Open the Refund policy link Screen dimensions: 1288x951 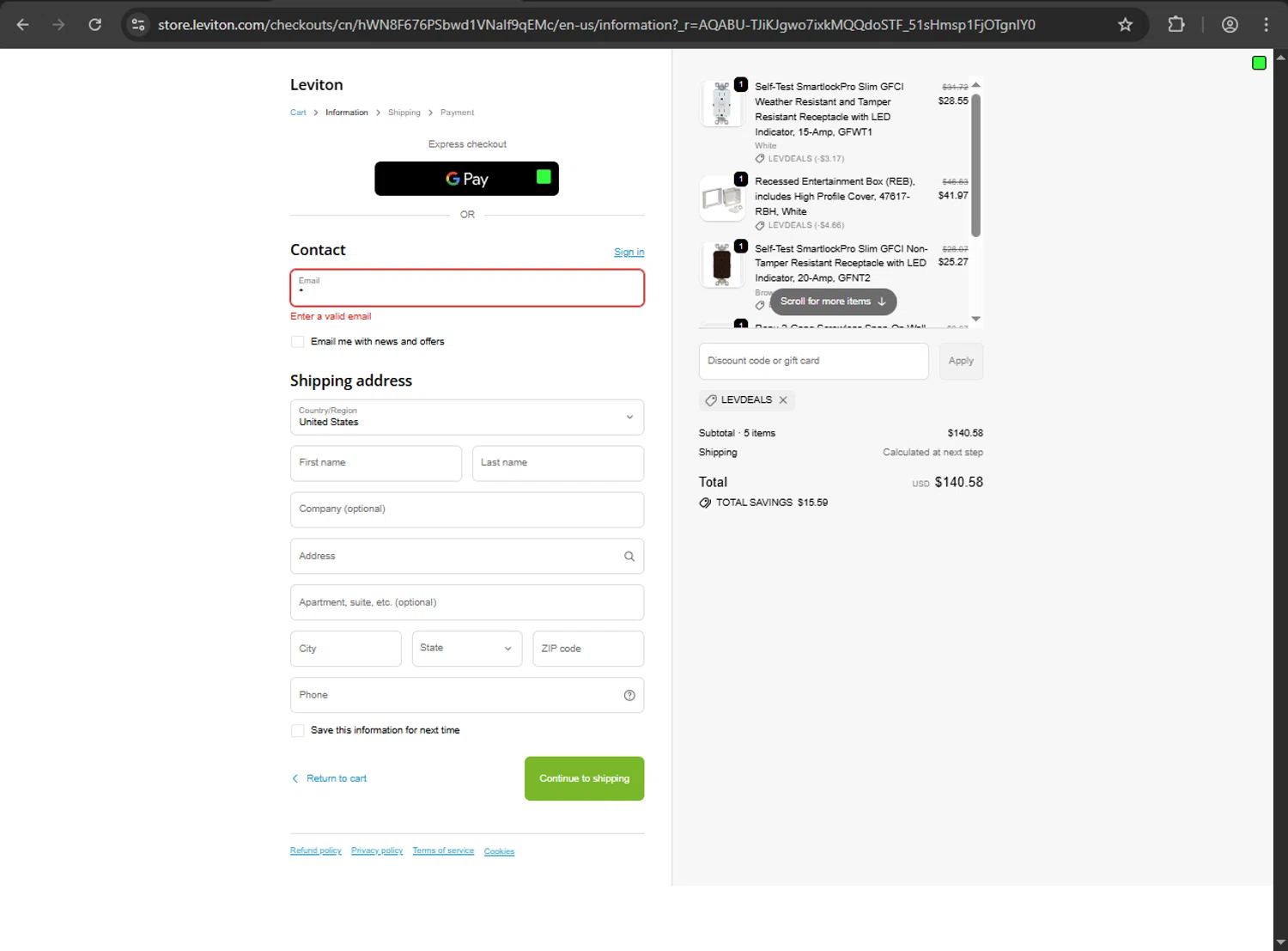pyautogui.click(x=316, y=851)
